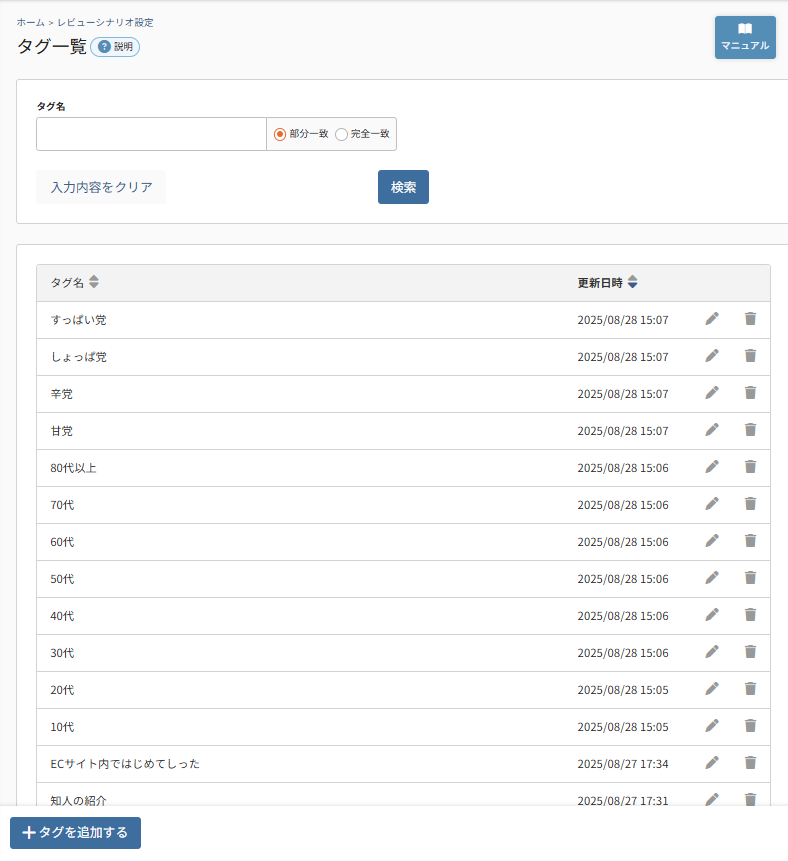Go to ホーム breadcrumb link
Viewport: 788px width, 861px height.
(30, 22)
